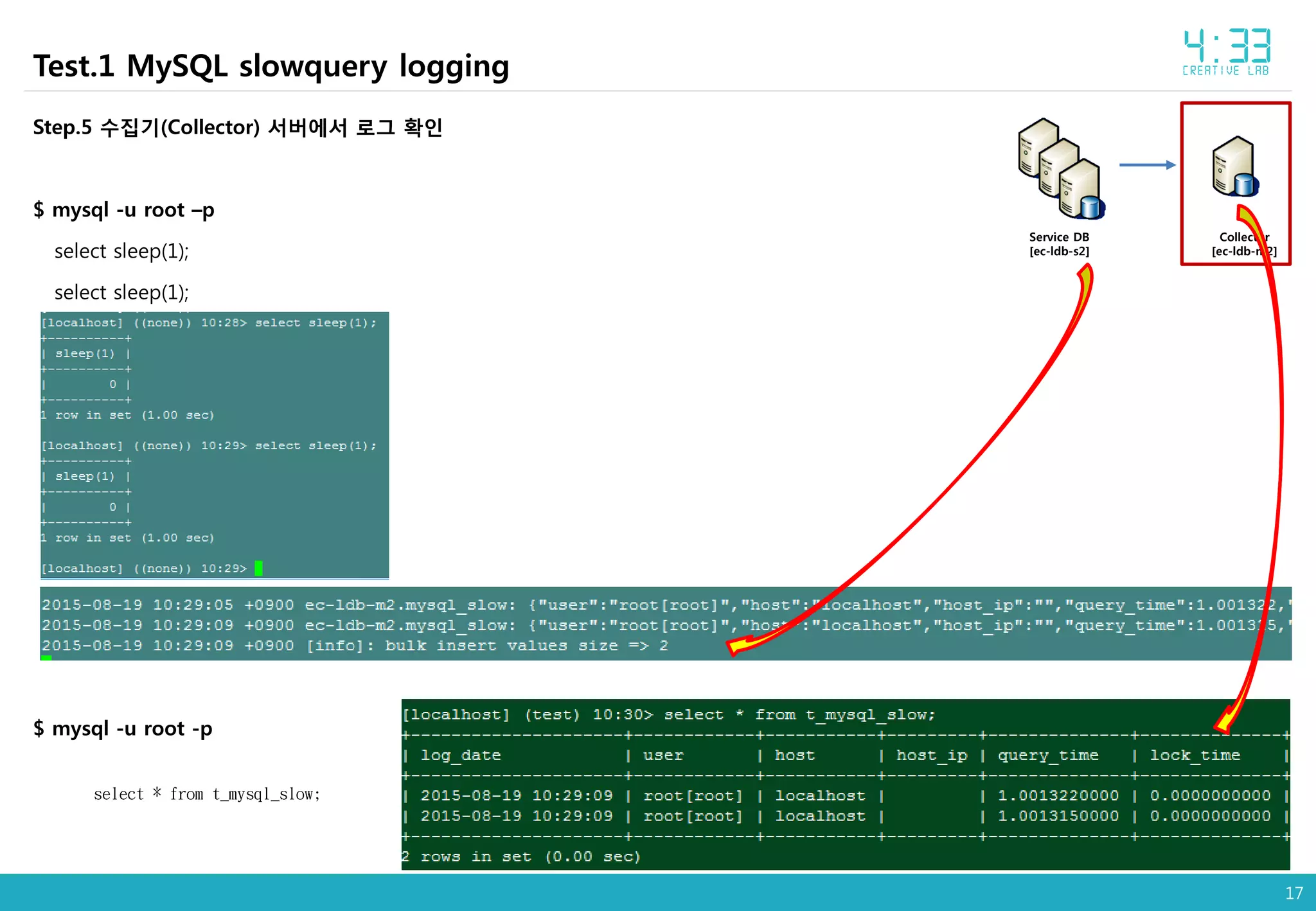Image resolution: width=1316 pixels, height=911 pixels.
Task: Click the first '$ mysql -u root -p' command
Action: [x=123, y=210]
